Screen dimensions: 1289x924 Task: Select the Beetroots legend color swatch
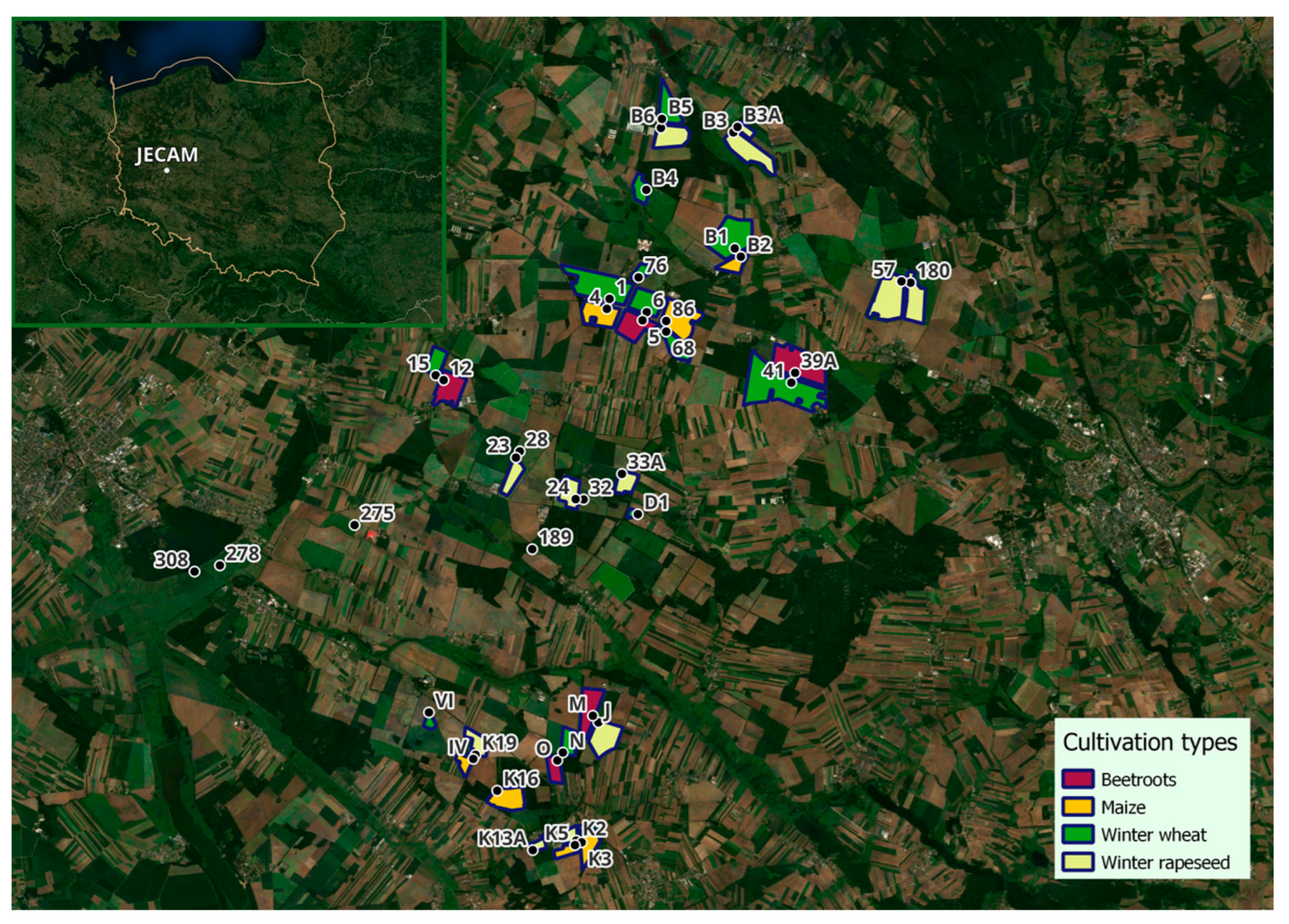coord(1077,779)
